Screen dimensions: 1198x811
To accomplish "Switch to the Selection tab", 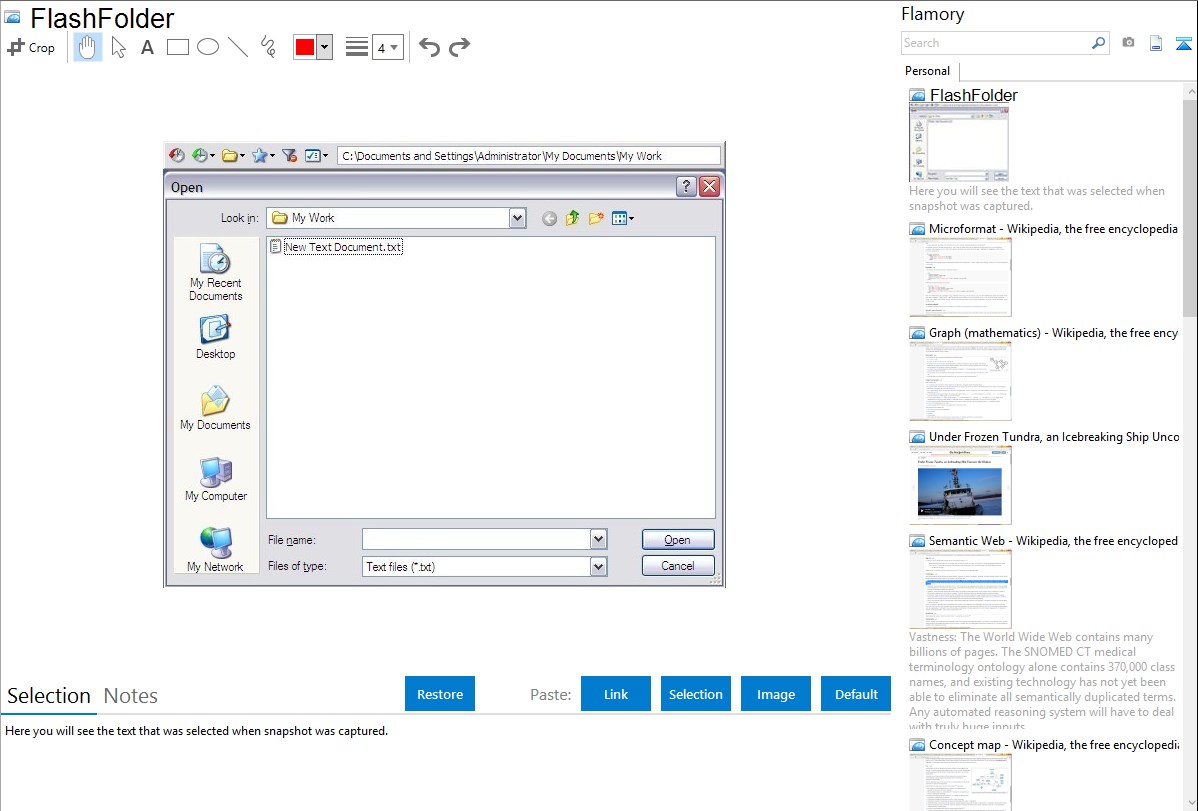I will click(49, 696).
